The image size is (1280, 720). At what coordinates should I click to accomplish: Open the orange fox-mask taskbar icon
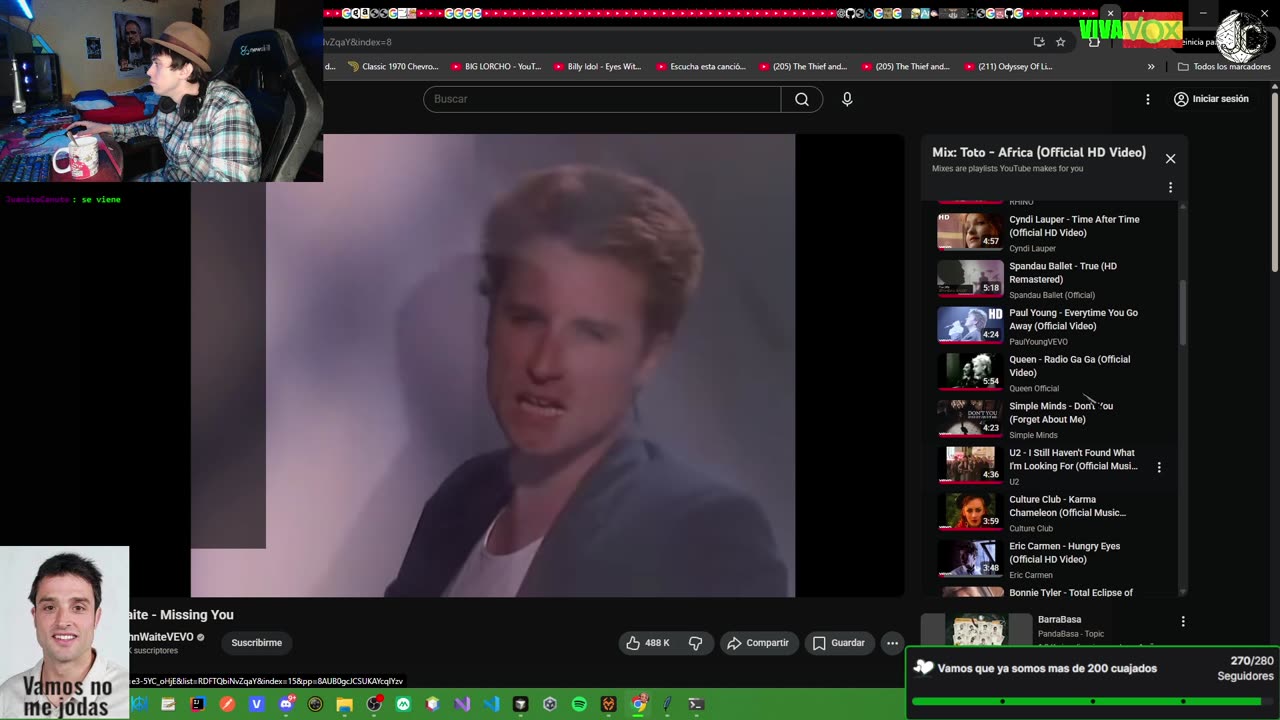point(608,704)
